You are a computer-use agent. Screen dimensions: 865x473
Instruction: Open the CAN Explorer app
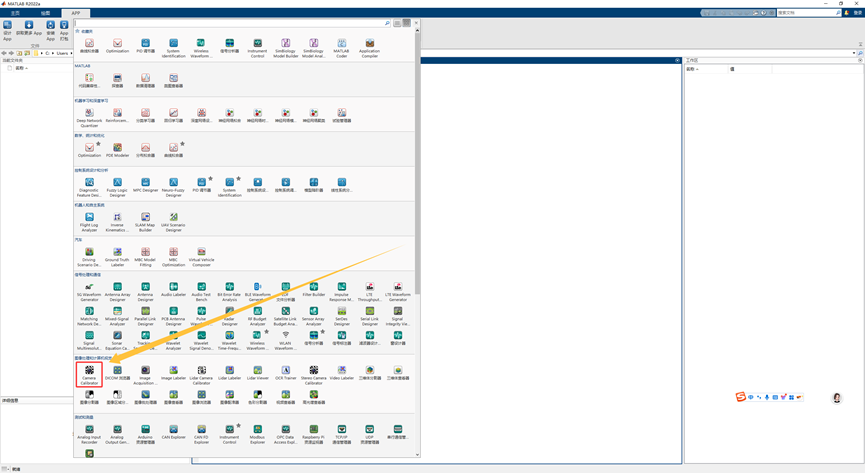coord(173,431)
